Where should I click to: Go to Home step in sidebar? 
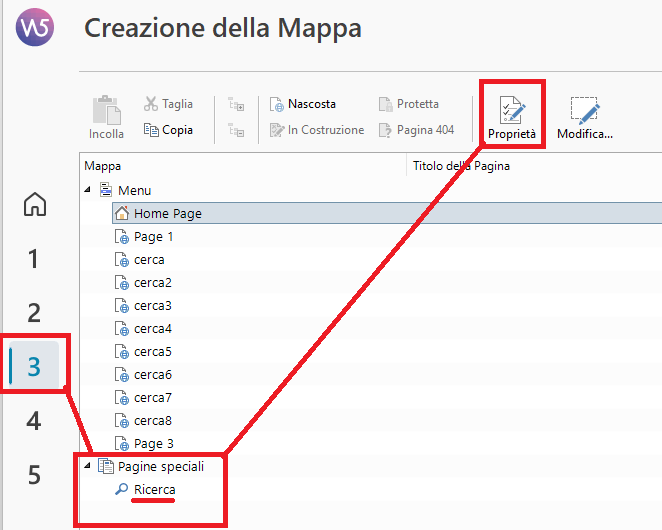(x=35, y=205)
